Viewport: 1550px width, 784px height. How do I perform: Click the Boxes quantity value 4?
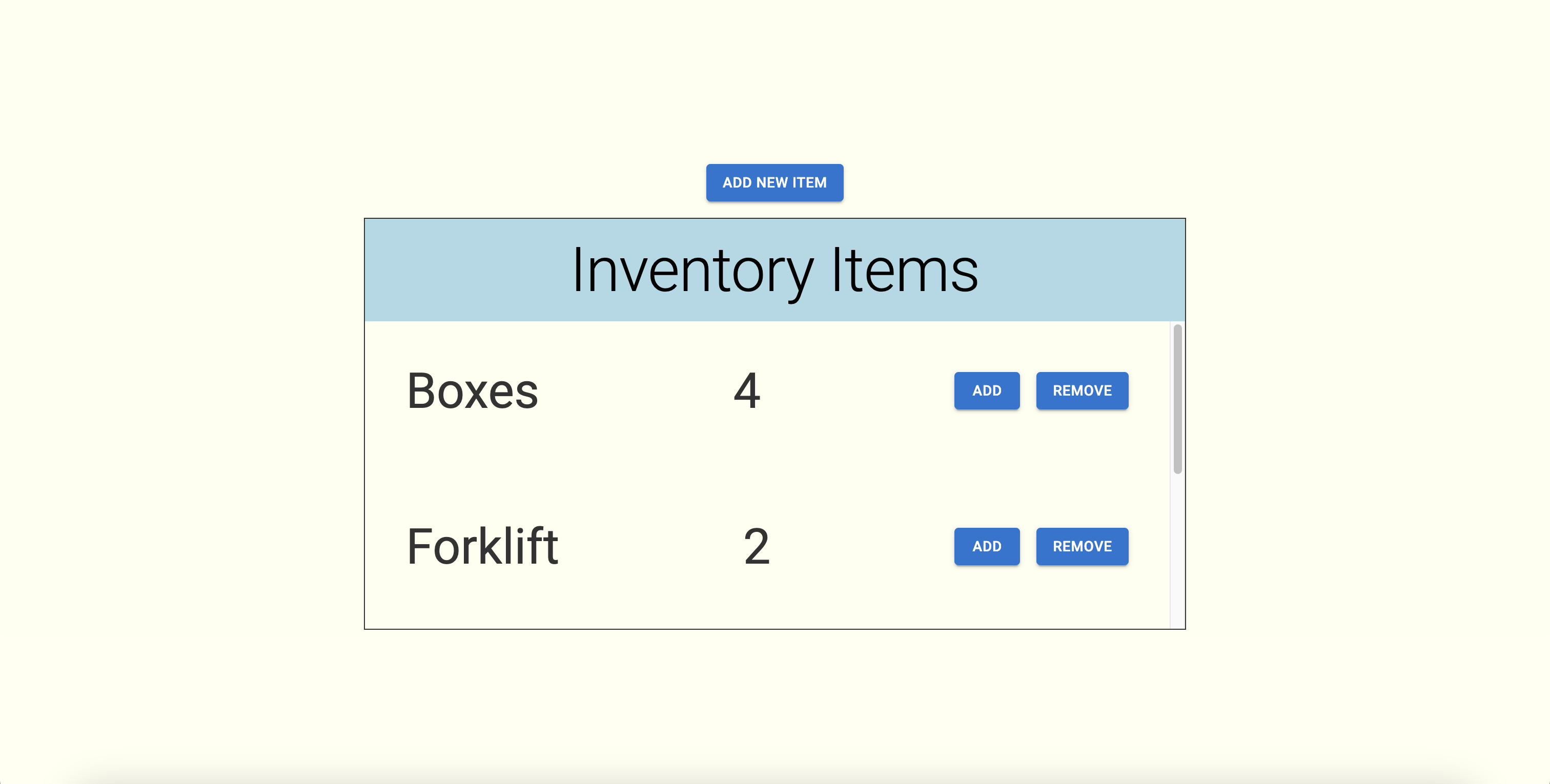click(x=747, y=391)
